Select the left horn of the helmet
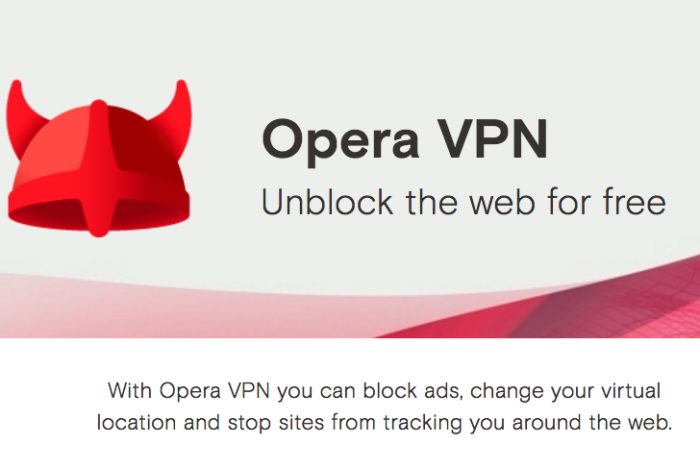700x469 pixels. [x=23, y=113]
